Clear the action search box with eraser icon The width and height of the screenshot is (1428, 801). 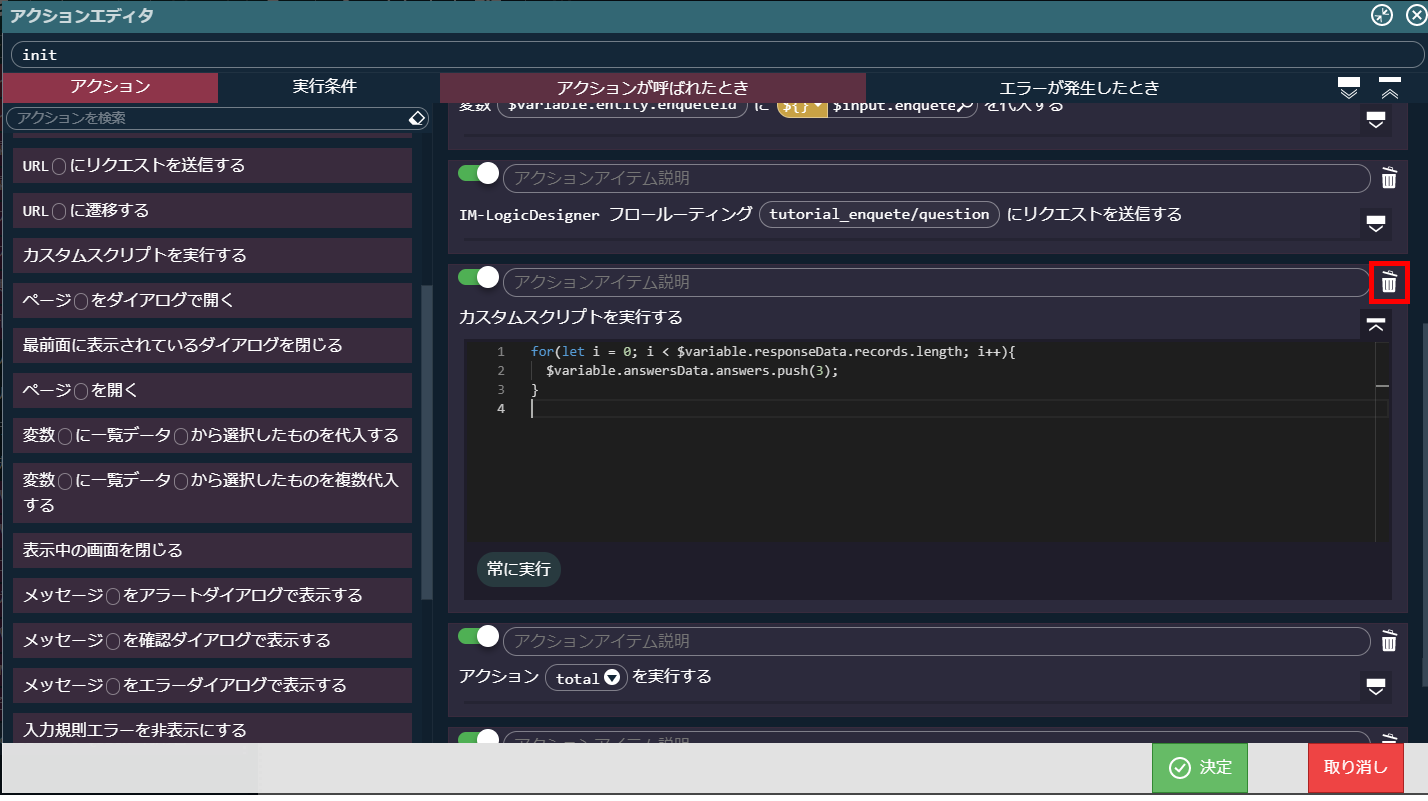coord(418,118)
